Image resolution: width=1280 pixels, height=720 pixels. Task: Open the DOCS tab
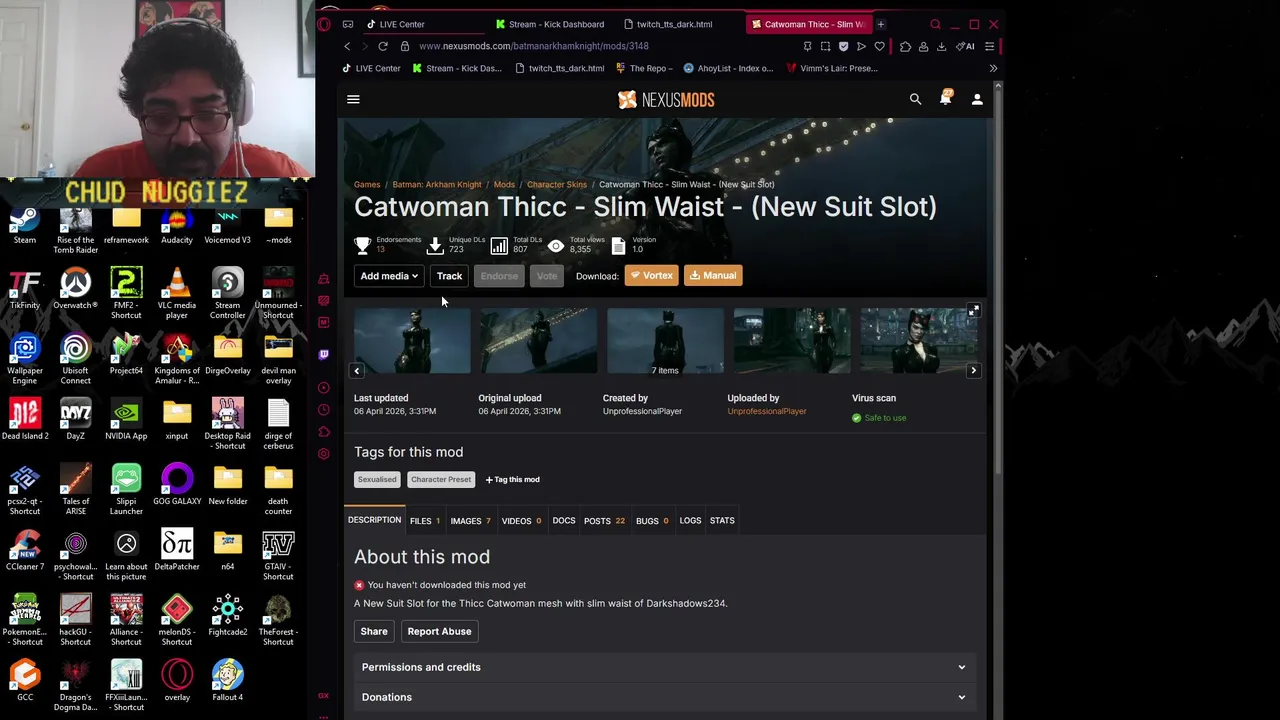[x=564, y=520]
